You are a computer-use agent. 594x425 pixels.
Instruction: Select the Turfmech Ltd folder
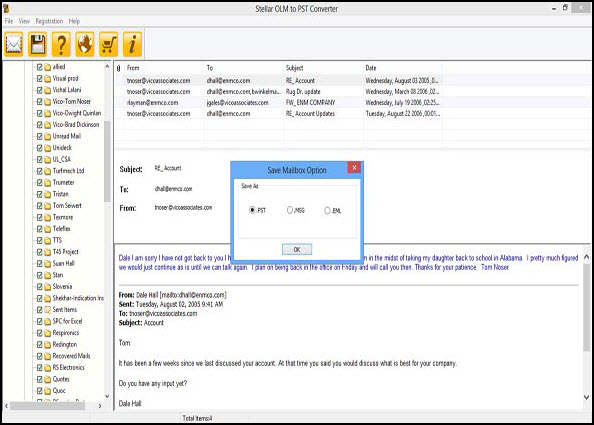point(69,171)
